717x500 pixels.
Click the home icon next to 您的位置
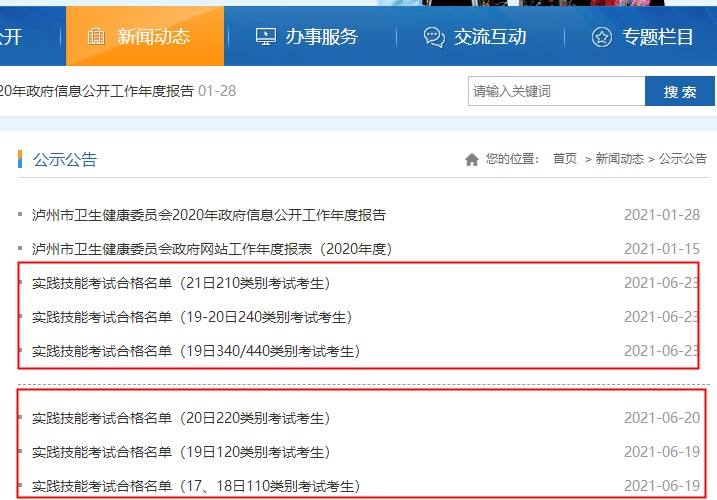click(472, 159)
